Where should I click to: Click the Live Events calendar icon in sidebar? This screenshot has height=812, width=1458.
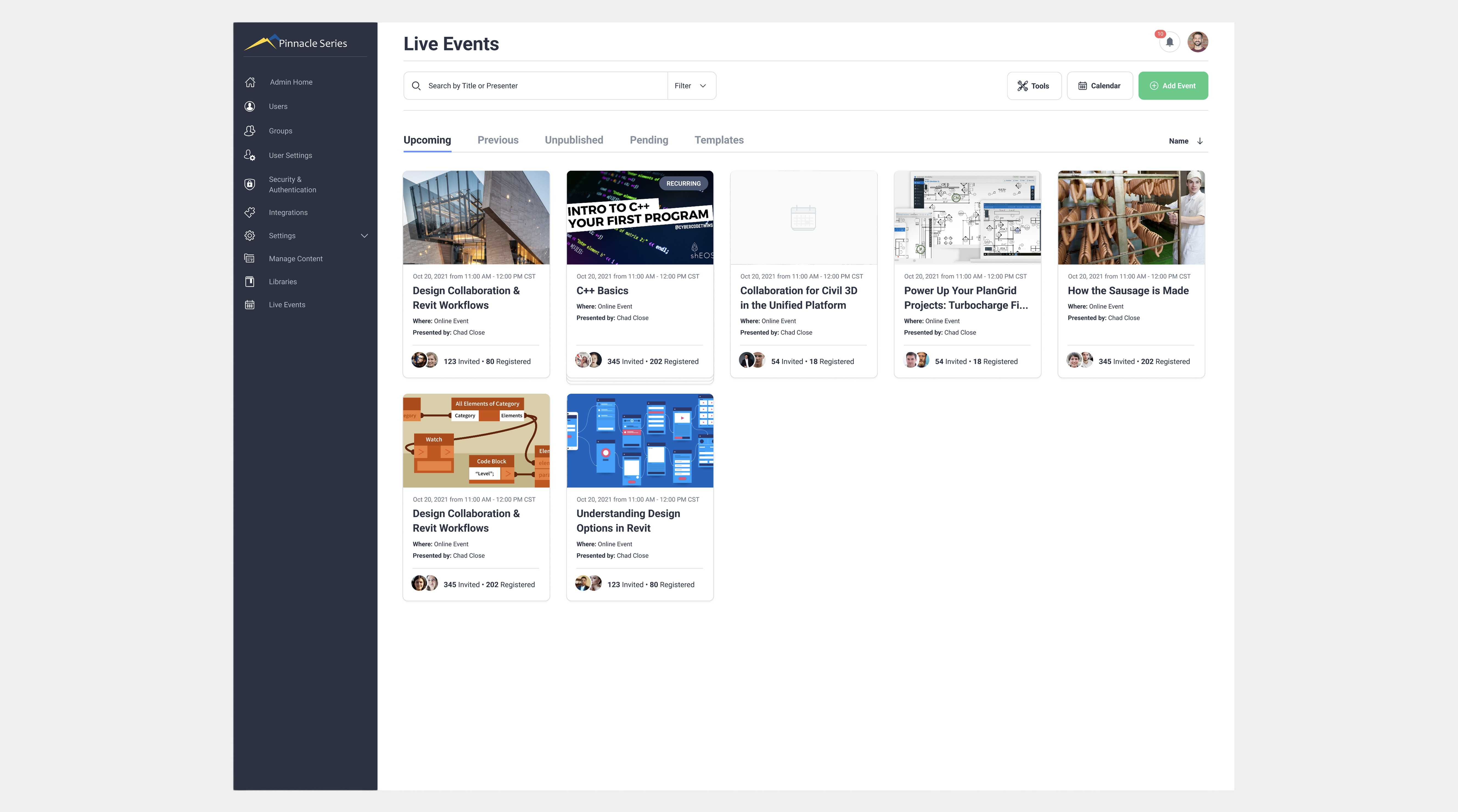click(249, 305)
